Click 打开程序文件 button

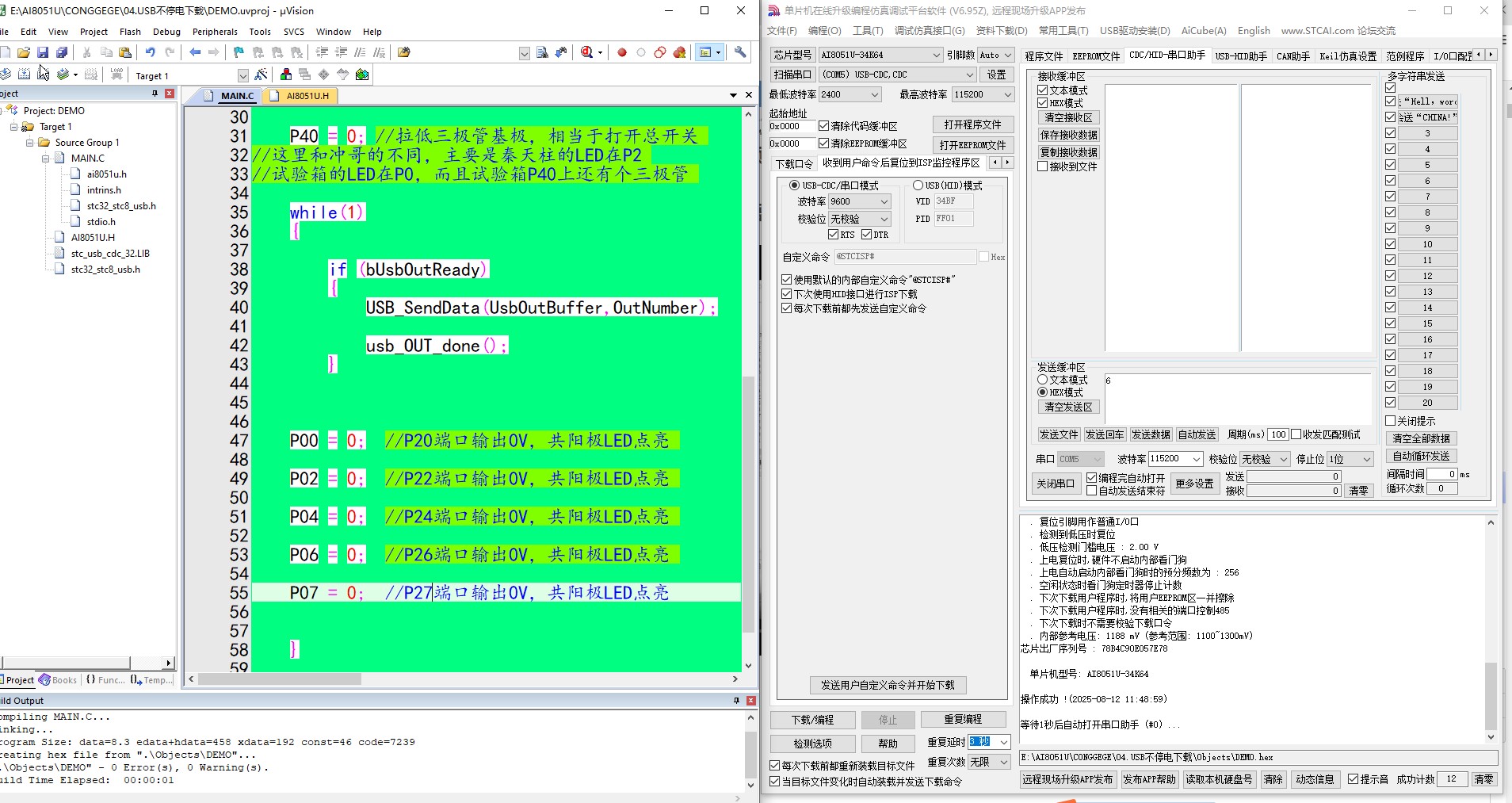pos(972,124)
